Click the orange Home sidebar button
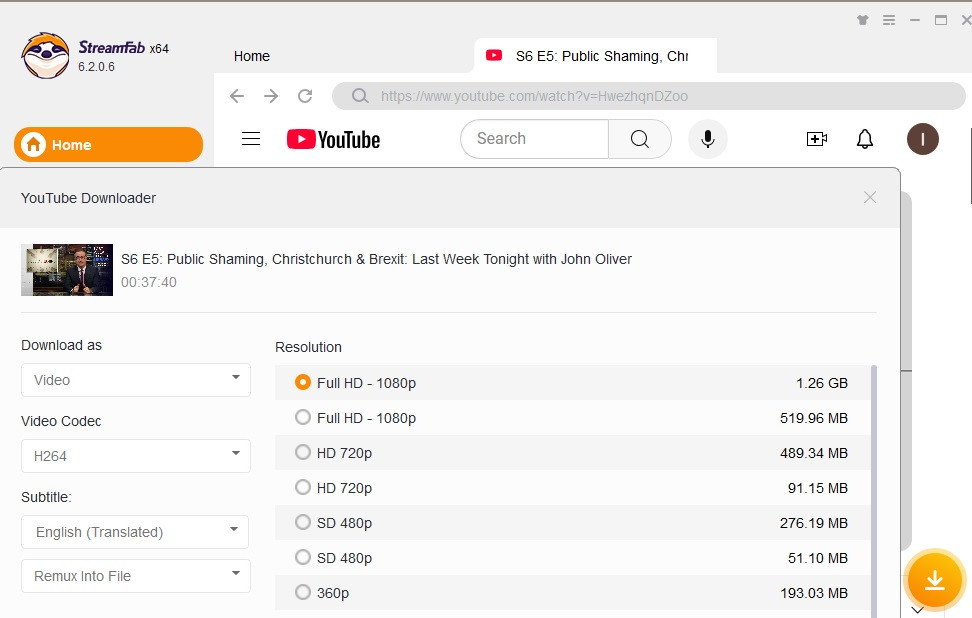 point(108,144)
